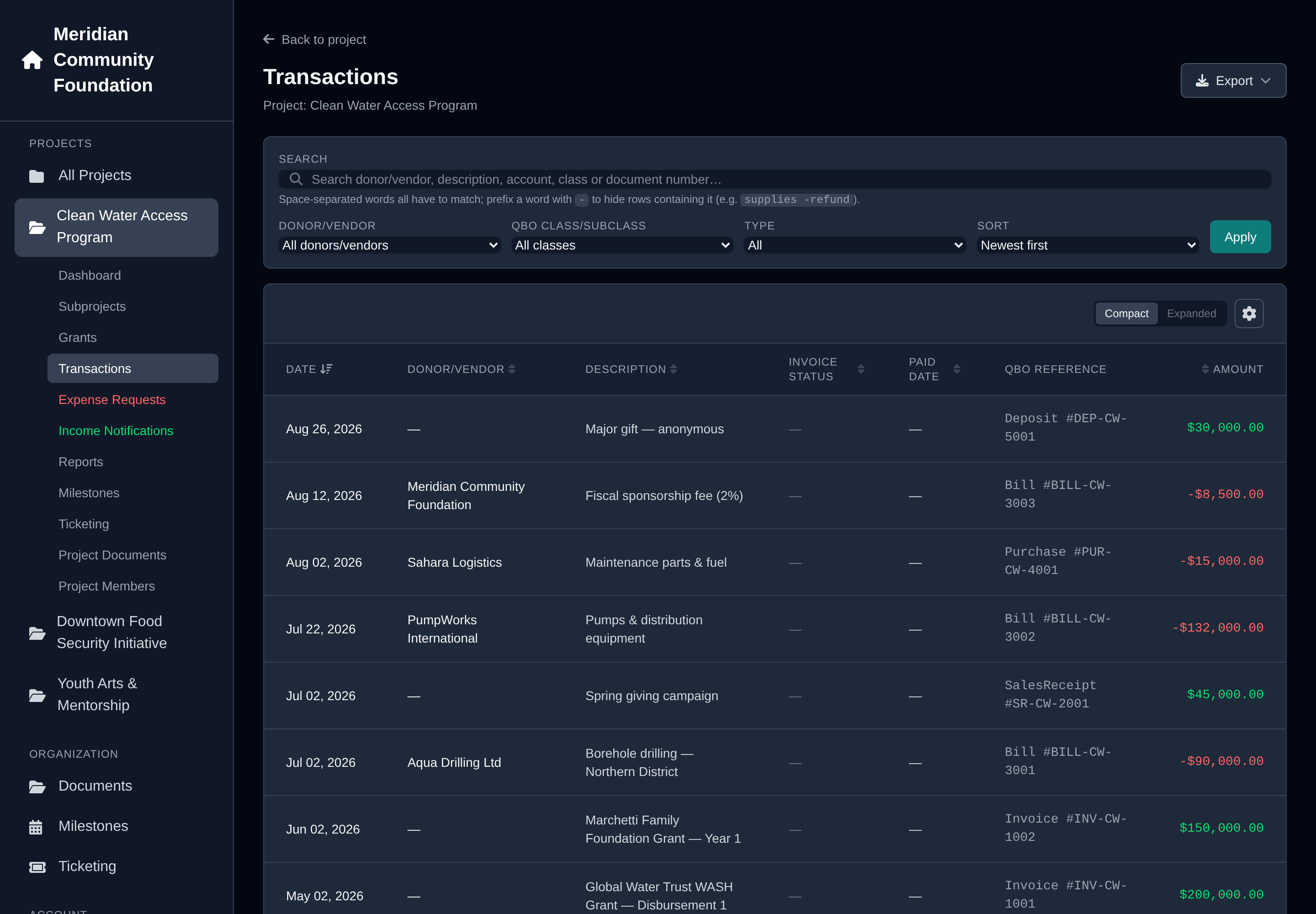Screen dimensions: 1316x914
Task: Click the Youth Arts & Mentorship folder icon
Action: (x=37, y=695)
